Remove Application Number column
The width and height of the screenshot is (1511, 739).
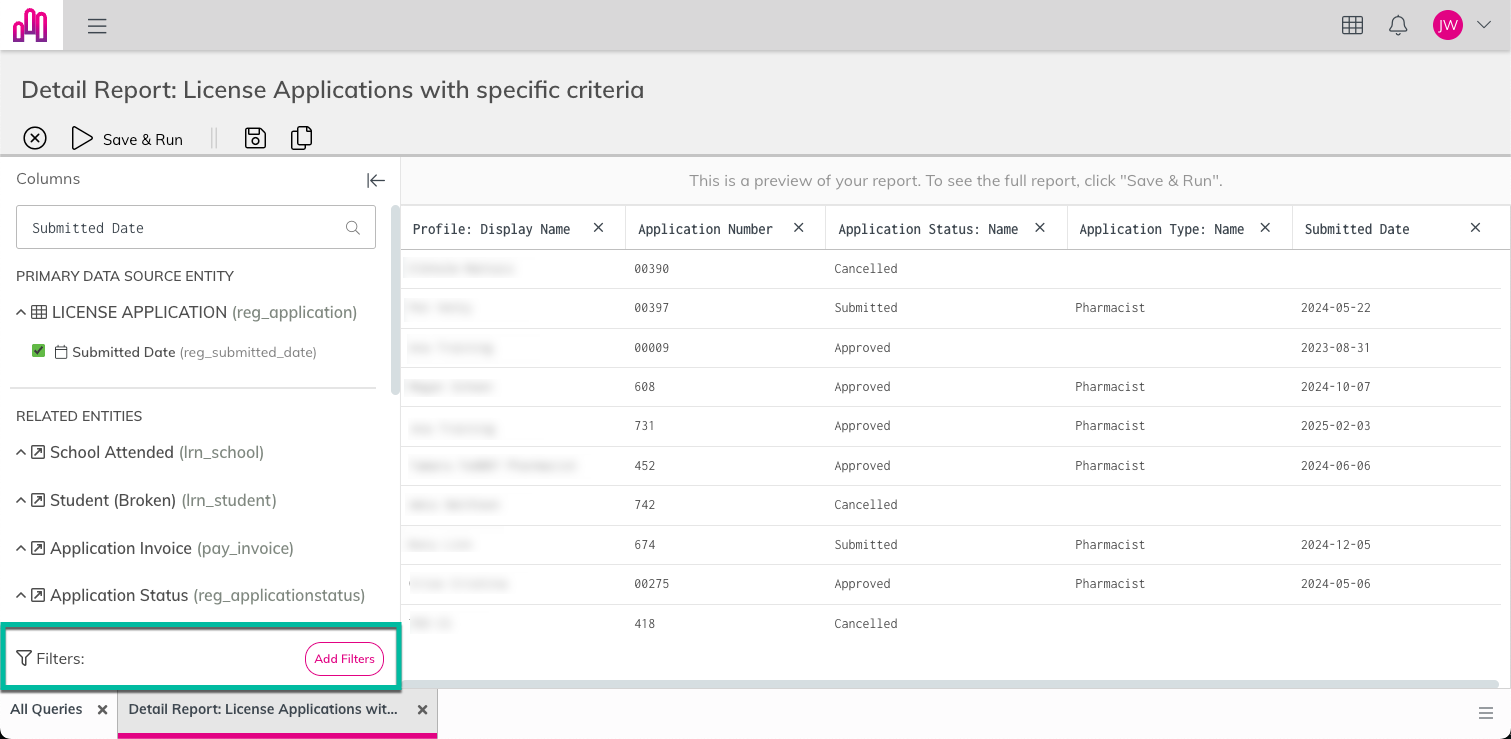click(x=798, y=228)
